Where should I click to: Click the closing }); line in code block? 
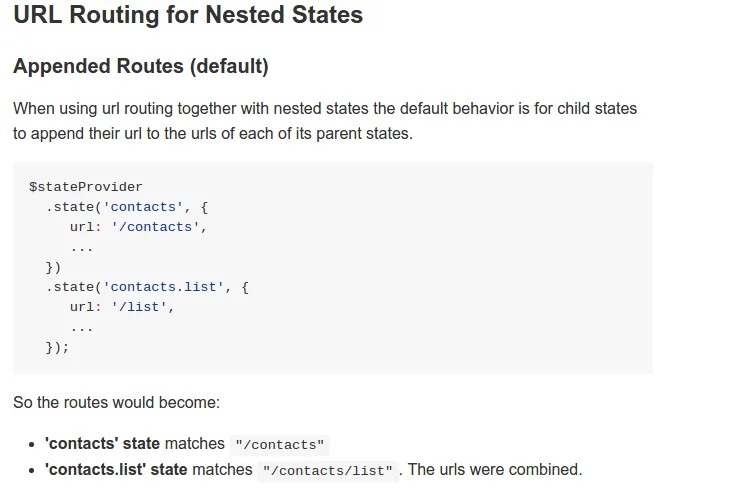pos(57,347)
